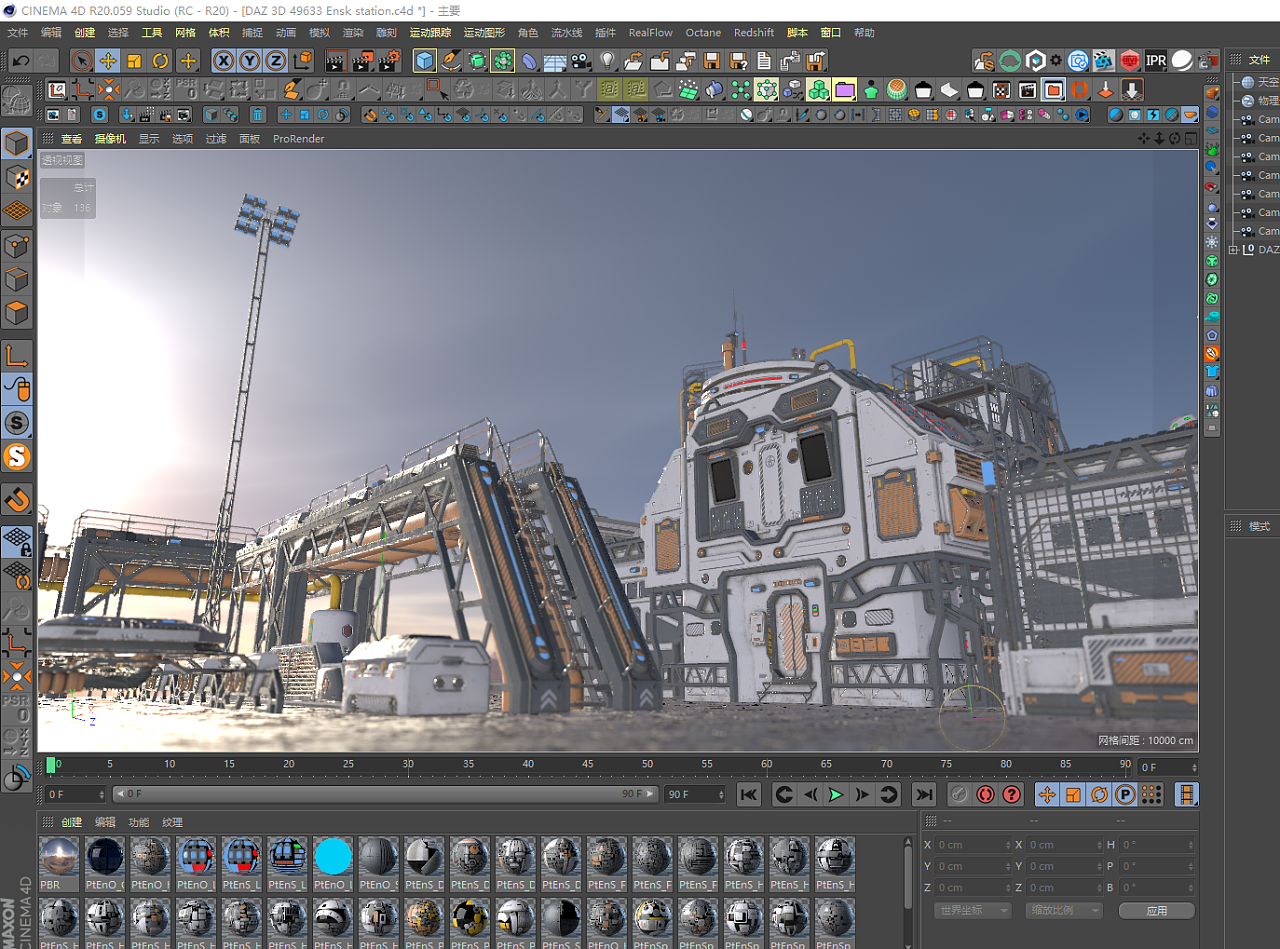Image resolution: width=1280 pixels, height=949 pixels.
Task: Switch to Texture mode with the checkered cube
Action: coord(17,177)
